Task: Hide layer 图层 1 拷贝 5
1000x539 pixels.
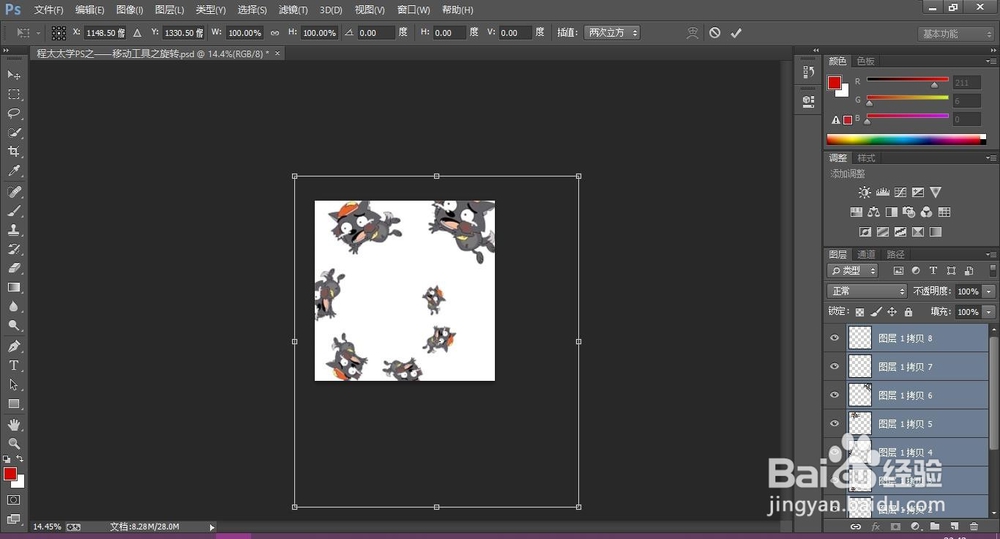Action: [834, 424]
